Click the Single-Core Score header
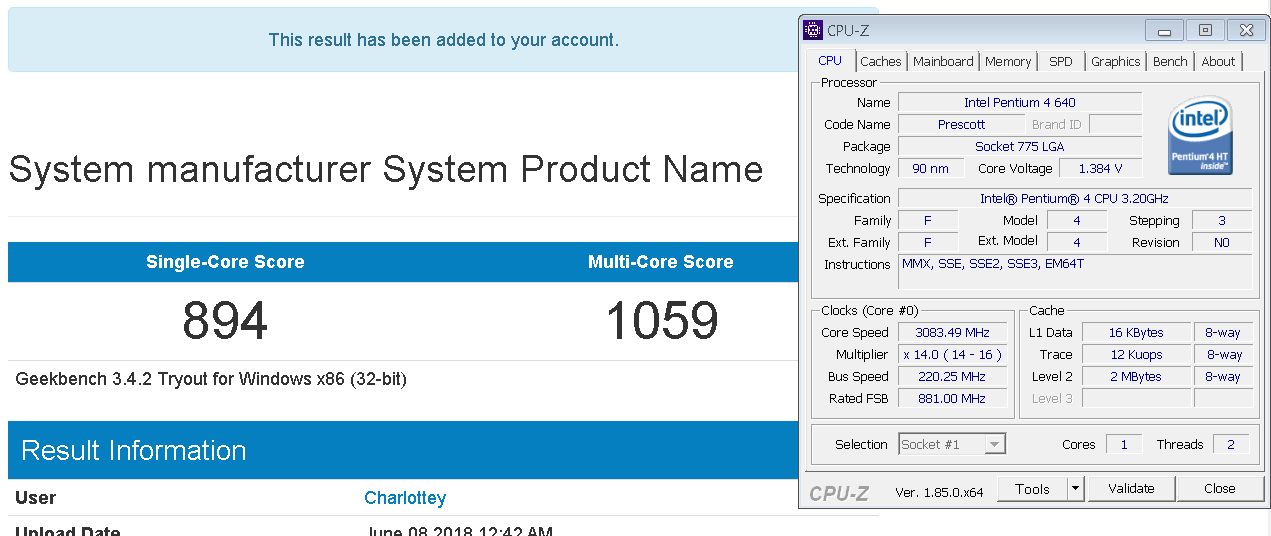Image resolution: width=1271 pixels, height=536 pixels. click(x=225, y=262)
